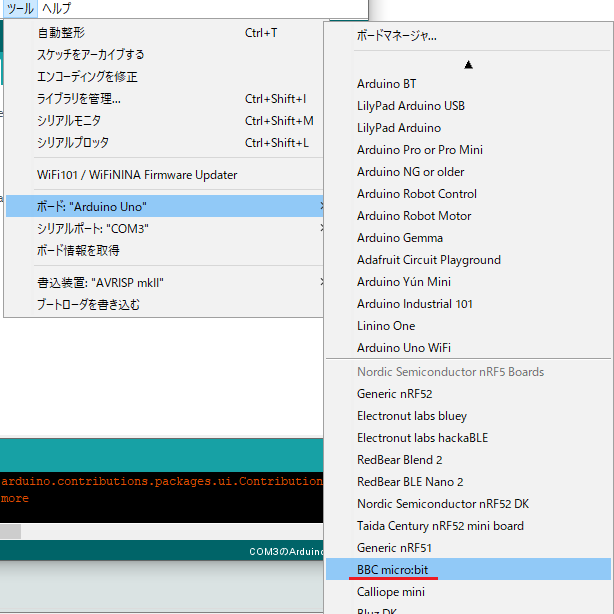Image resolution: width=614 pixels, height=614 pixels.
Task: Open シリアルモニタ
Action: pos(164,121)
